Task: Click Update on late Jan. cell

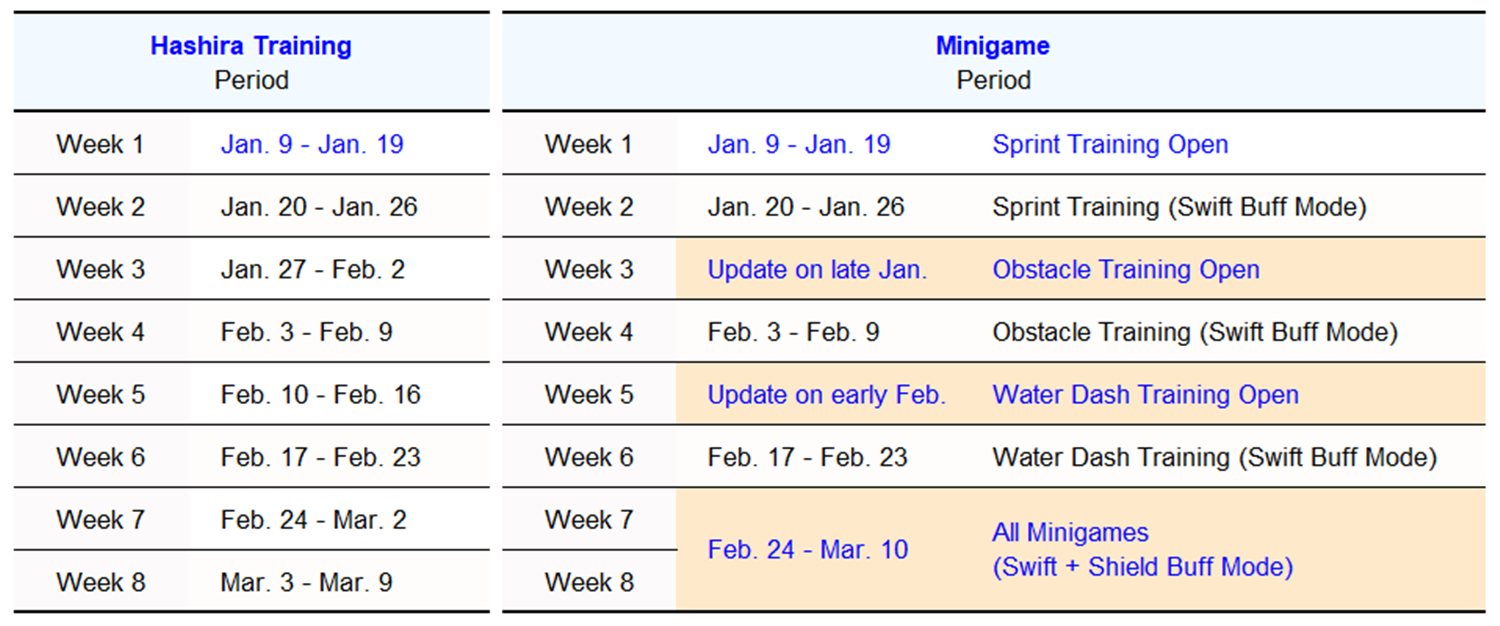Action: tap(817, 269)
